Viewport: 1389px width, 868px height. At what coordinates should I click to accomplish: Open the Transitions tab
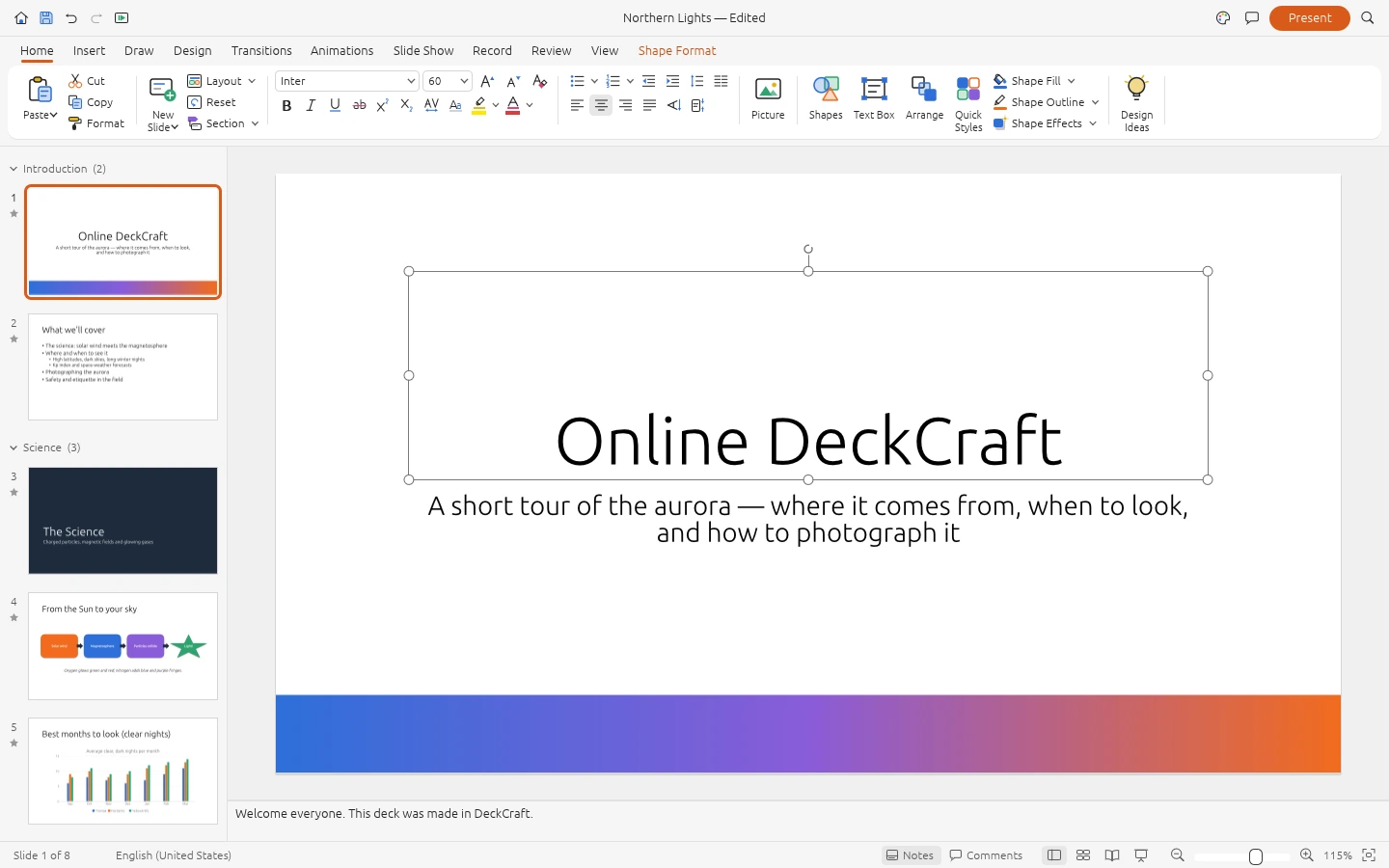(261, 50)
